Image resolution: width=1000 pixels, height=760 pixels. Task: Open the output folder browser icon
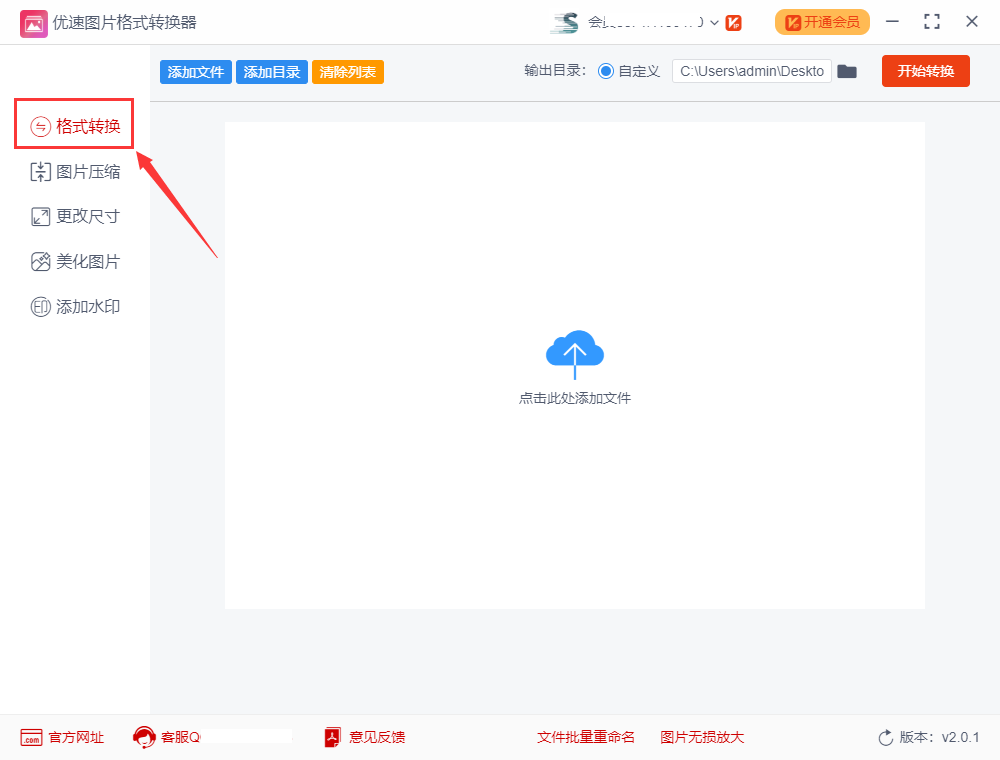[x=847, y=71]
